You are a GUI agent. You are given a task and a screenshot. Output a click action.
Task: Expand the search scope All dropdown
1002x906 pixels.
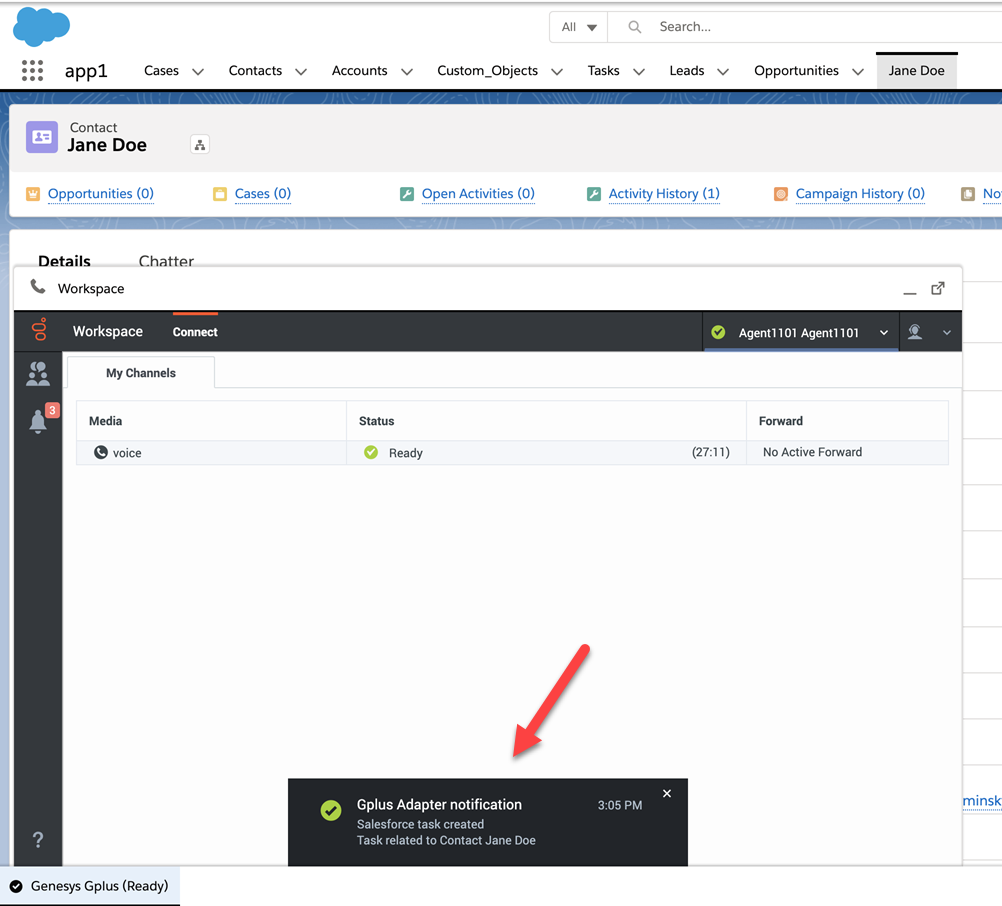coord(579,27)
